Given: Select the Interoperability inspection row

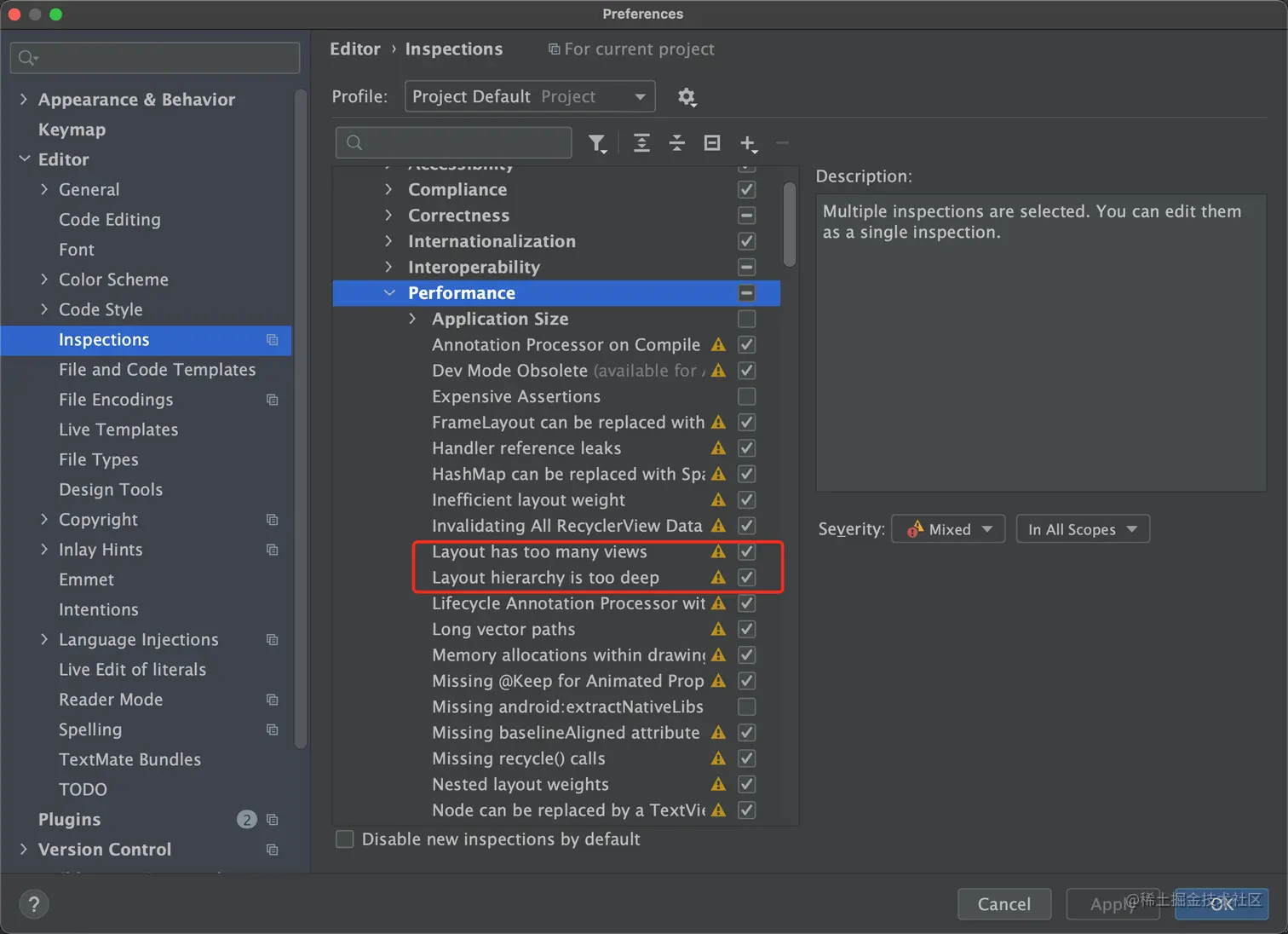Looking at the screenshot, I should [x=556, y=268].
